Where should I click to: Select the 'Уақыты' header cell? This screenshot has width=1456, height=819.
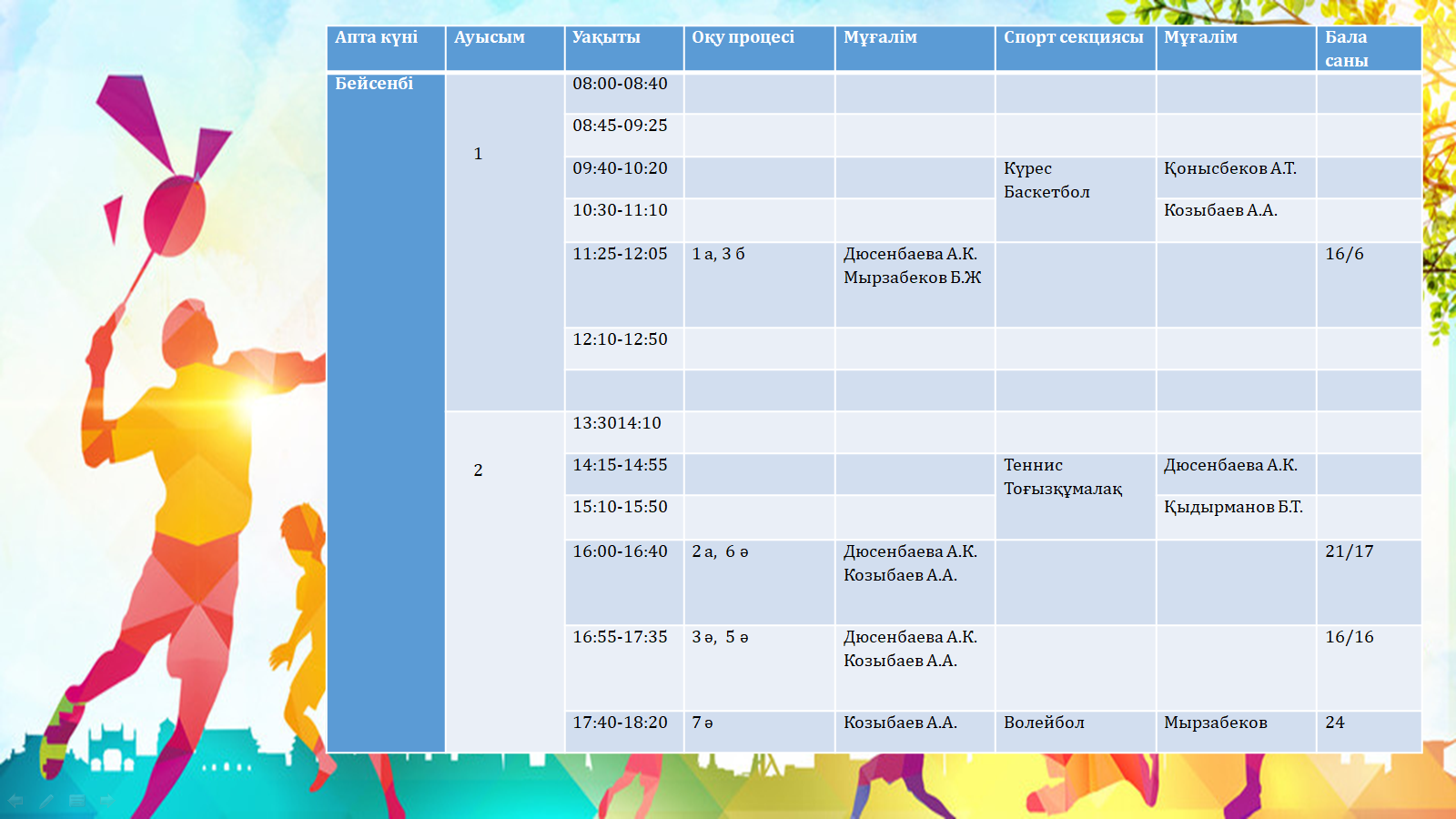(624, 48)
